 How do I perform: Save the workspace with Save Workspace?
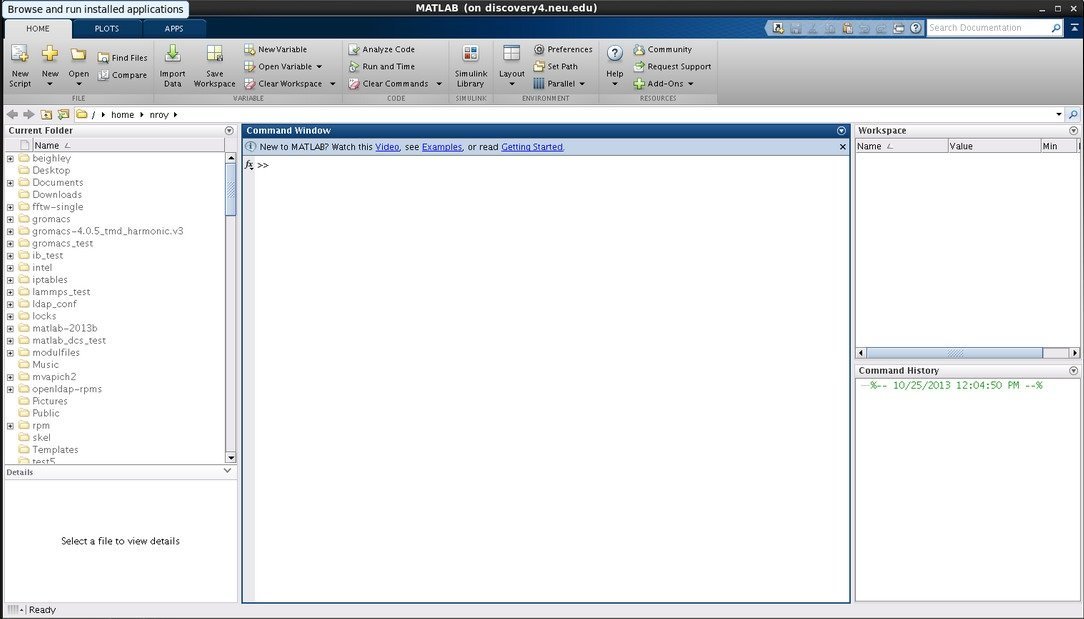pyautogui.click(x=214, y=66)
